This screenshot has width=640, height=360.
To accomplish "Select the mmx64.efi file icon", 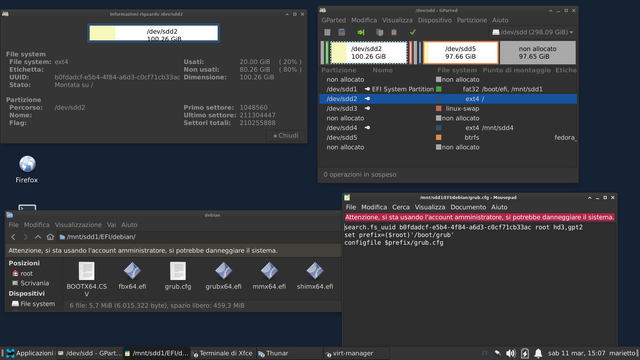I will coord(269,271).
